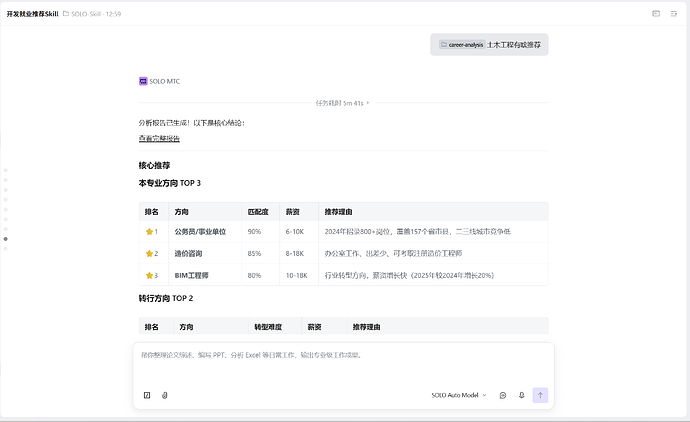Click 排名 header in TOP 2 table
Image resolution: width=690 pixels, height=422 pixels.
(x=151, y=327)
